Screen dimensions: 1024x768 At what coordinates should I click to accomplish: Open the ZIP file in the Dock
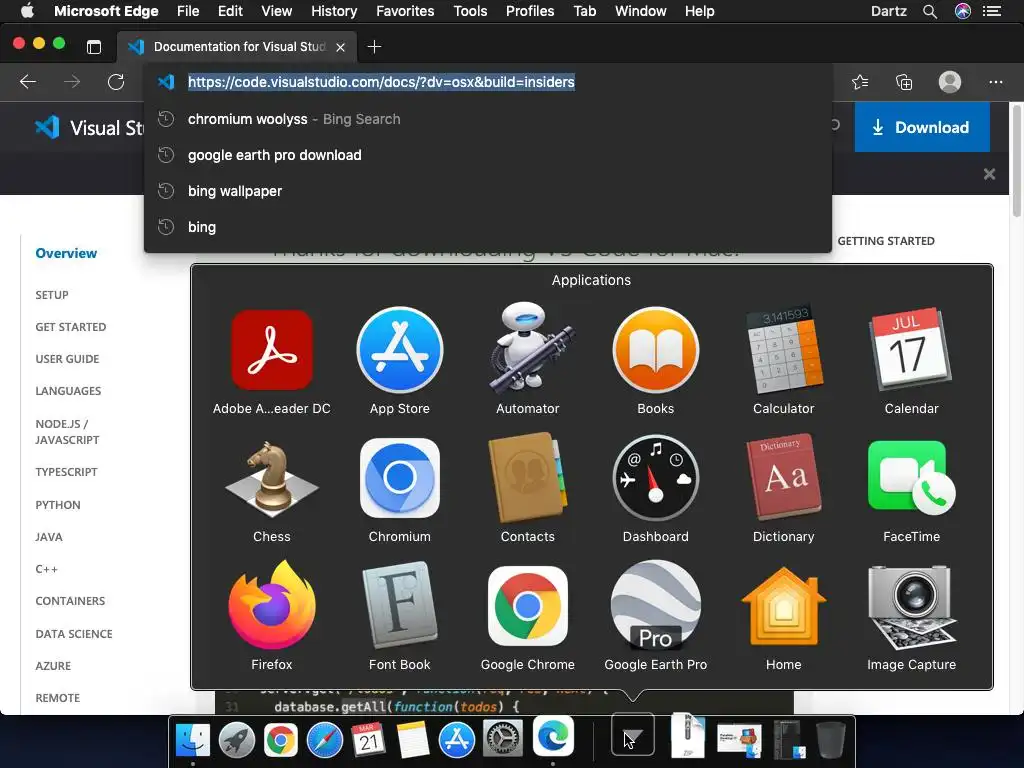[688, 736]
